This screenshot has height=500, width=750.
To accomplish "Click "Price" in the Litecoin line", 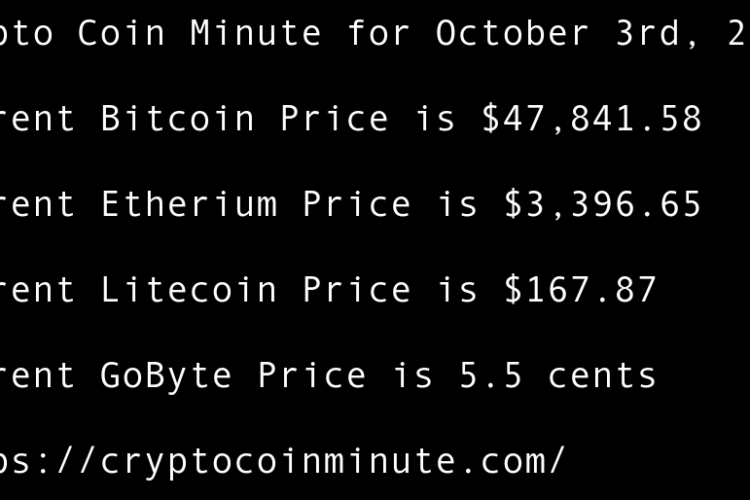I will click(356, 290).
